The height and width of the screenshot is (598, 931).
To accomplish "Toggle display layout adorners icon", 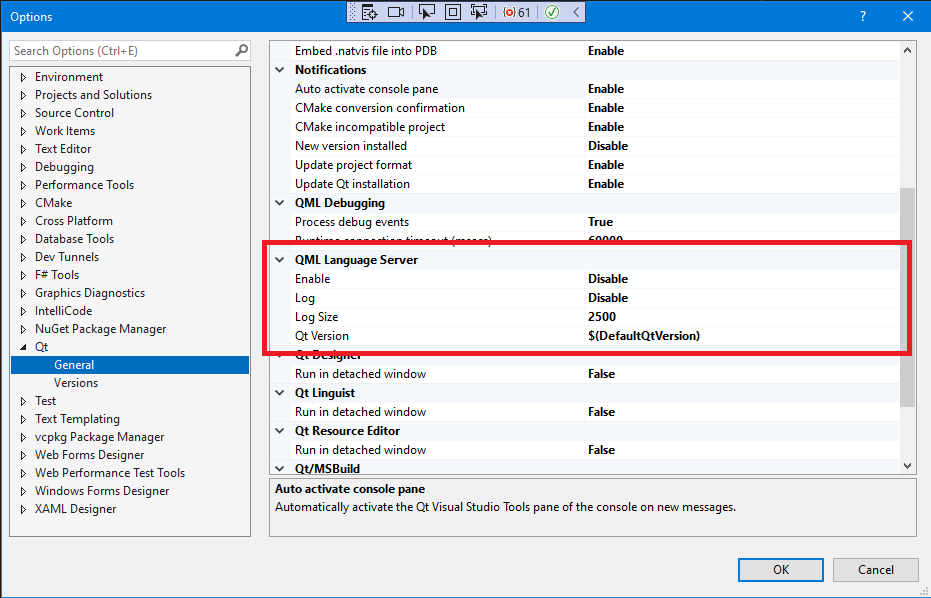I will [454, 12].
